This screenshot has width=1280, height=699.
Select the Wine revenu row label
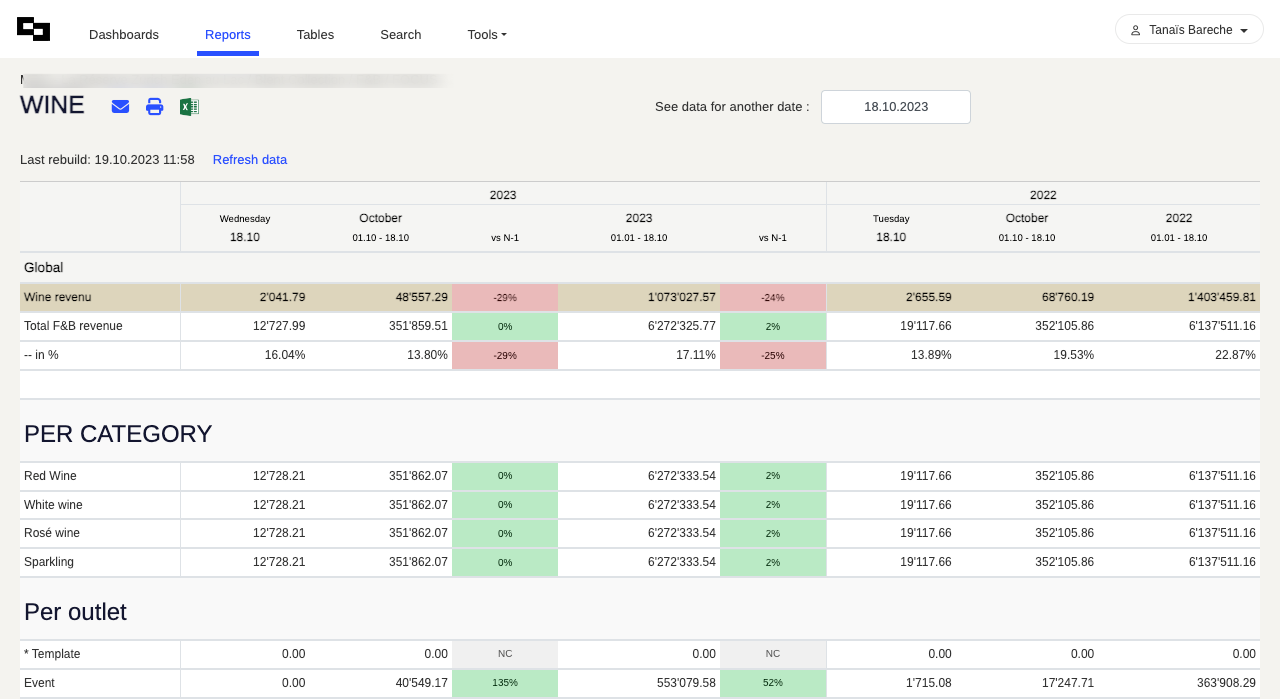coord(59,297)
